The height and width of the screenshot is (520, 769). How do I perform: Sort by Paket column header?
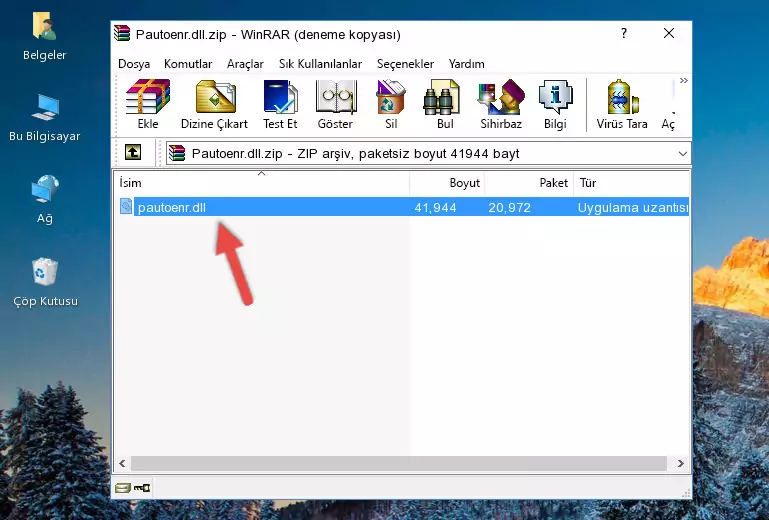(529, 183)
